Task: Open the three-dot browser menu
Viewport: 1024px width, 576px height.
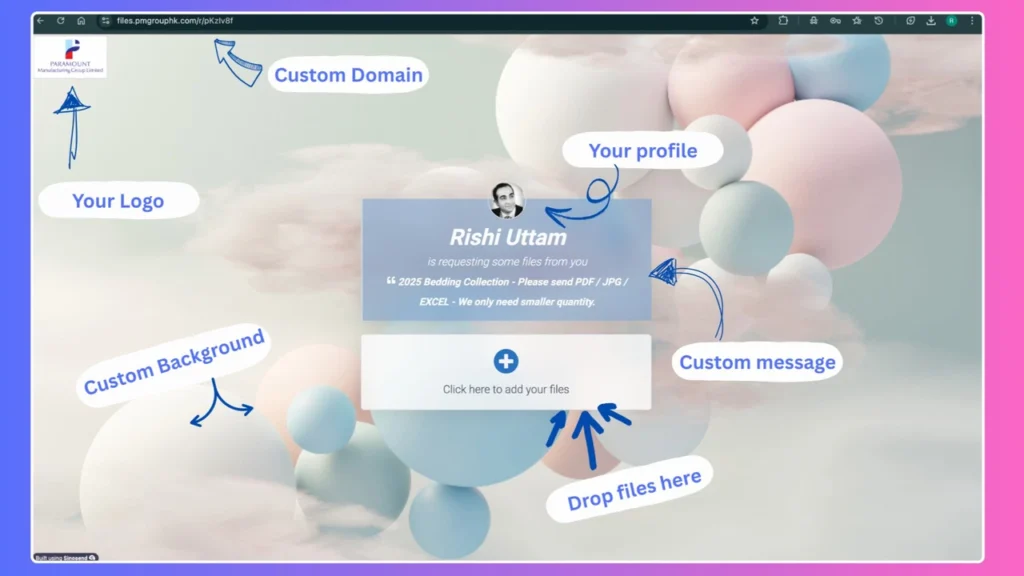Action: tap(971, 20)
